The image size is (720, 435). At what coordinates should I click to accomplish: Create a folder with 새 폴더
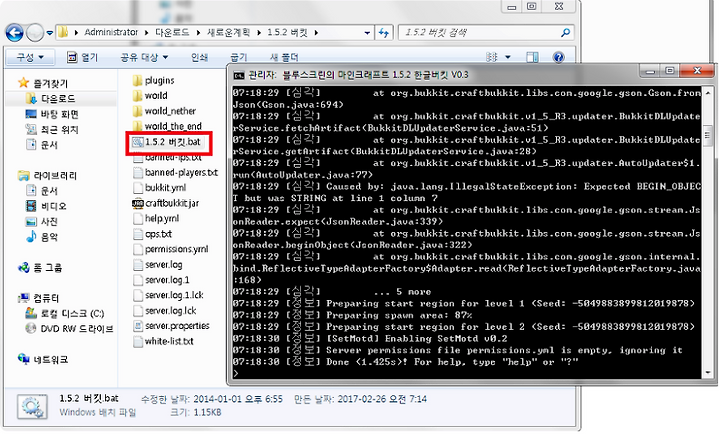284,57
